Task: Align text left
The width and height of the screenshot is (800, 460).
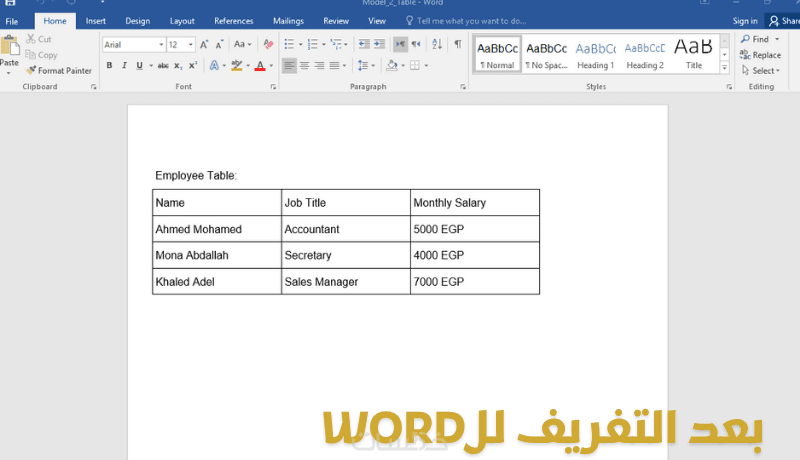Action: click(289, 65)
